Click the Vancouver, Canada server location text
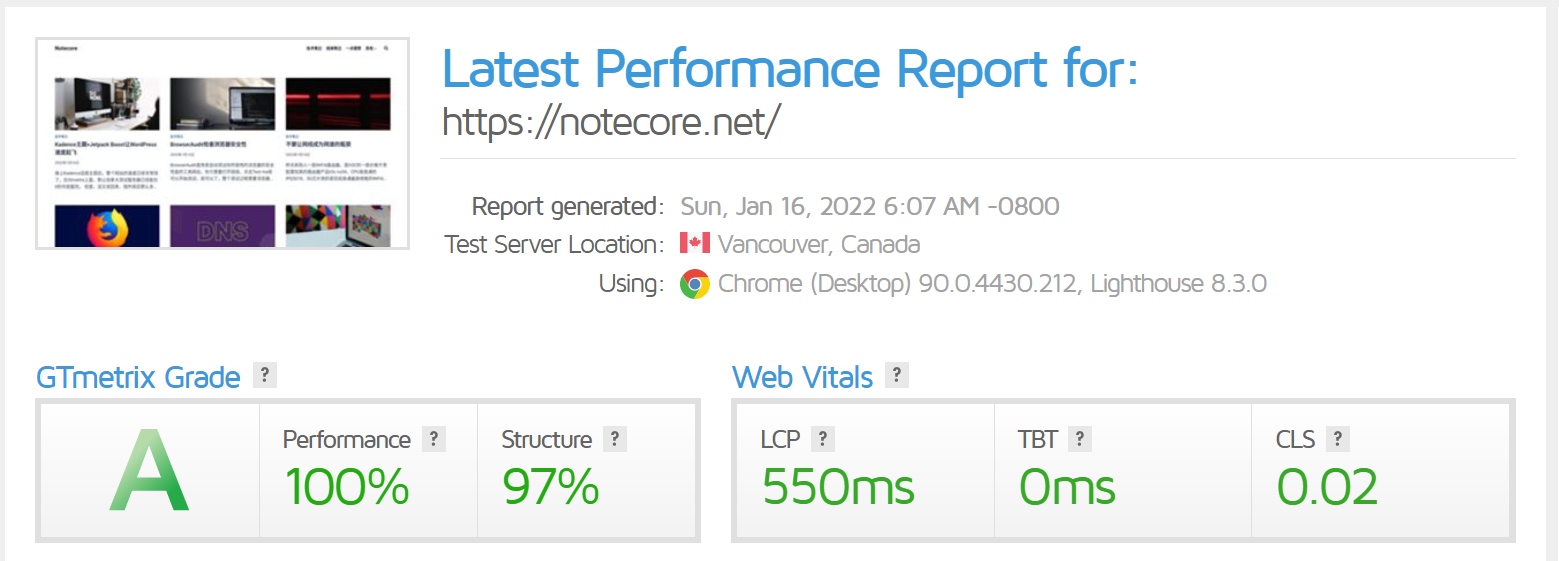Screen dimensions: 1559x561 pyautogui.click(x=819, y=245)
